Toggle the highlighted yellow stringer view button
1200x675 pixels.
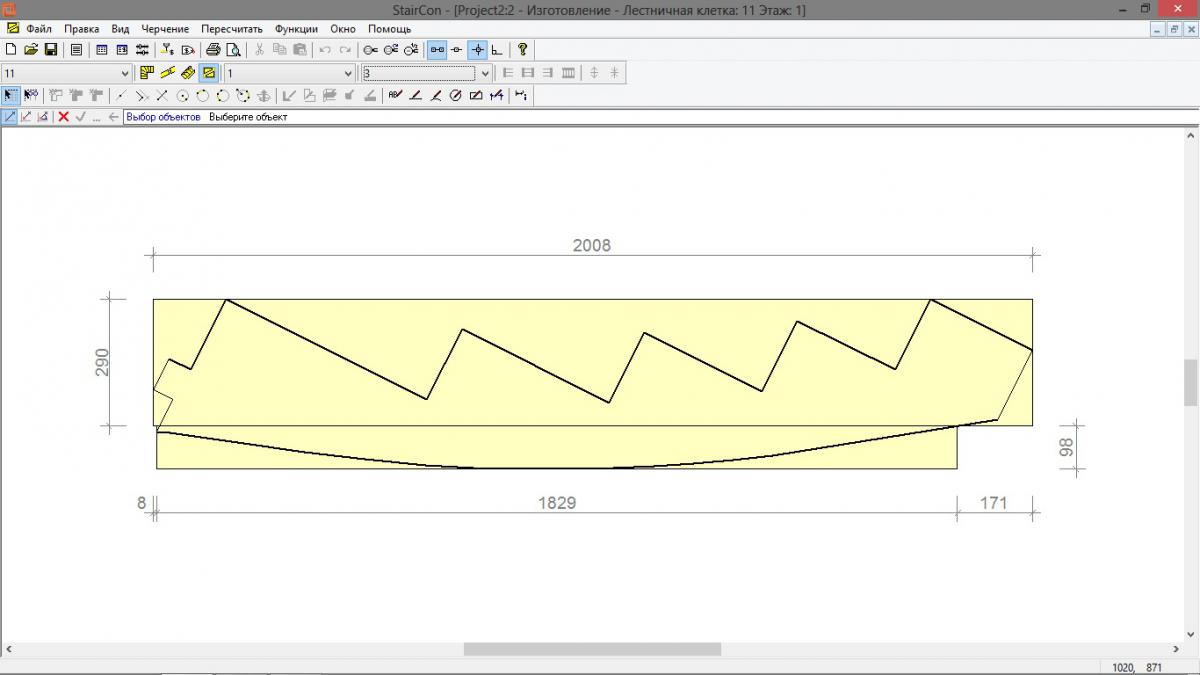[208, 73]
